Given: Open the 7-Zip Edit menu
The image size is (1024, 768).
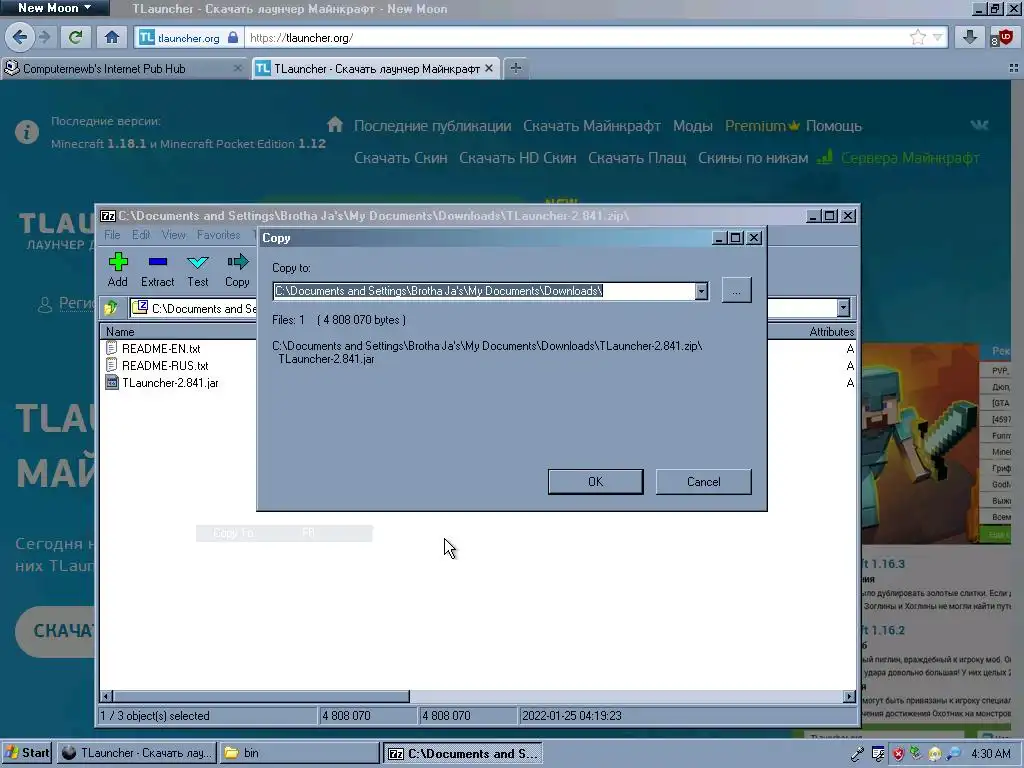Looking at the screenshot, I should pos(141,235).
